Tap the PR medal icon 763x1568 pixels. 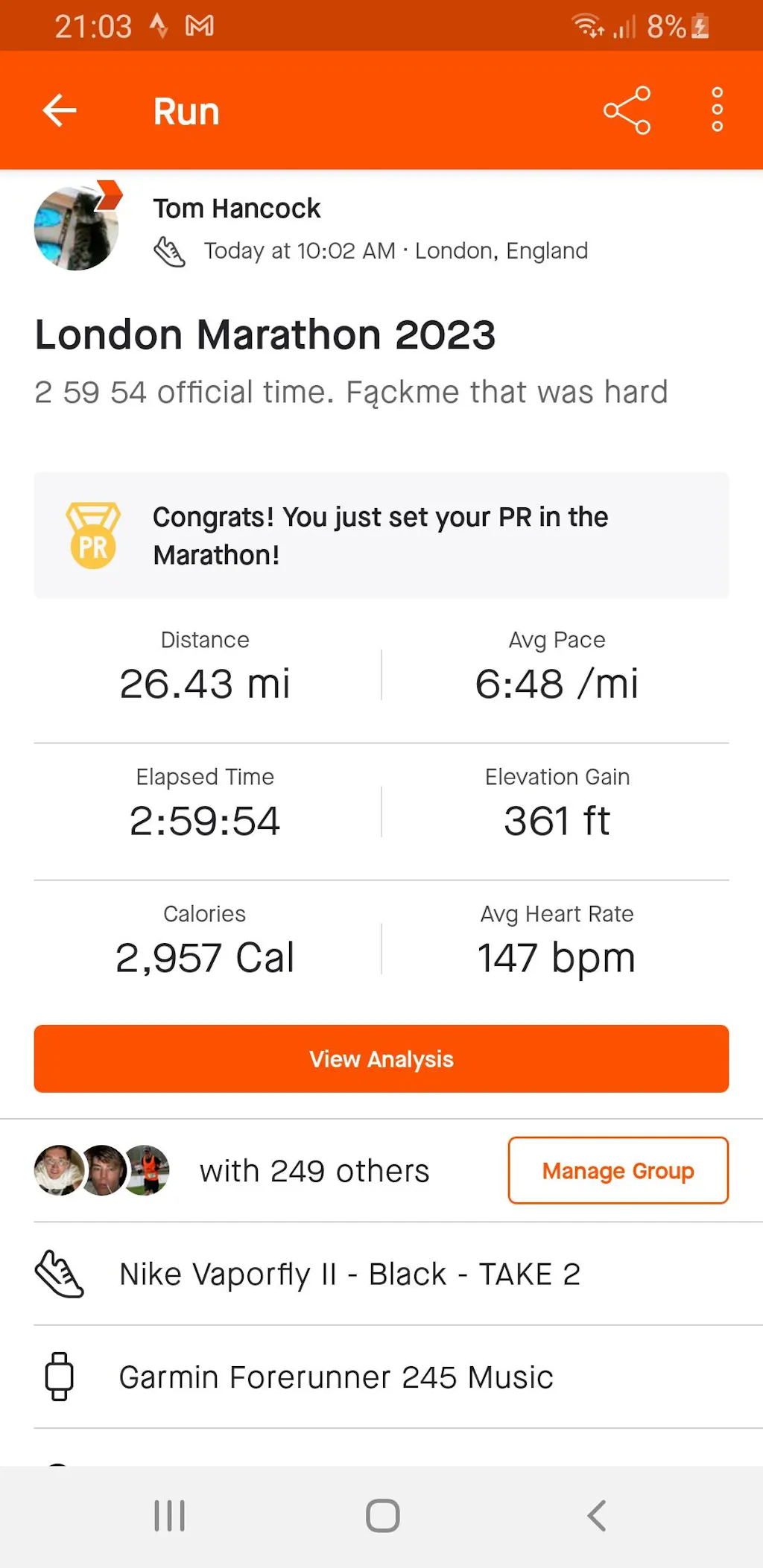pyautogui.click(x=93, y=536)
